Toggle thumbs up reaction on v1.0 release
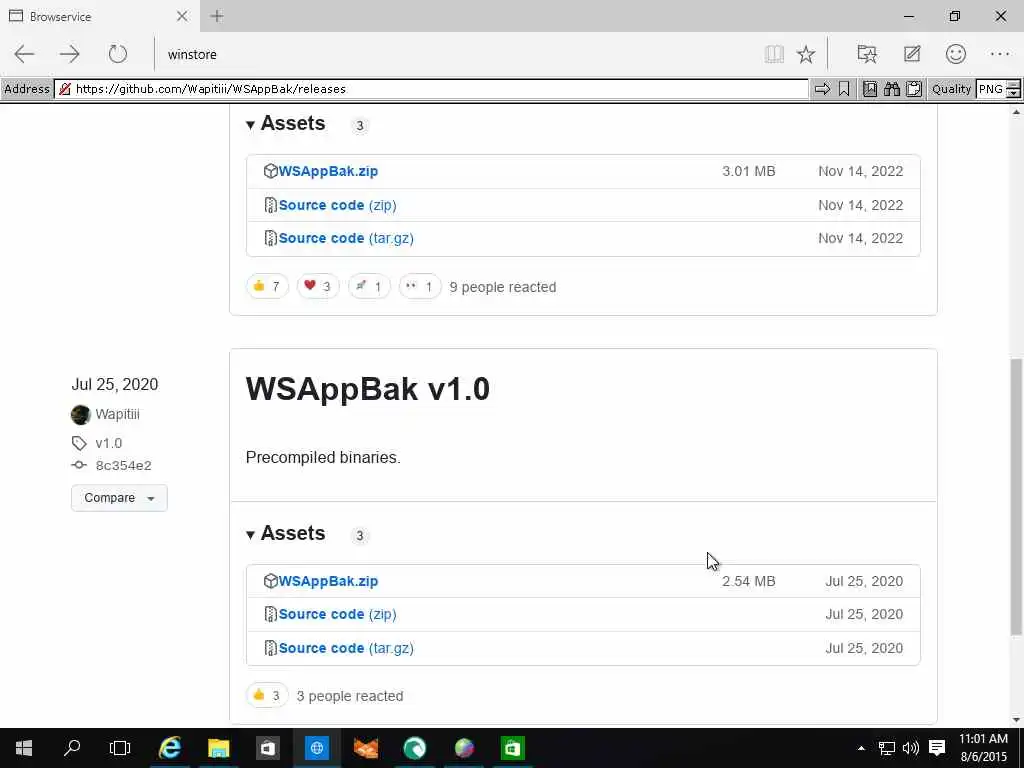 tap(267, 696)
